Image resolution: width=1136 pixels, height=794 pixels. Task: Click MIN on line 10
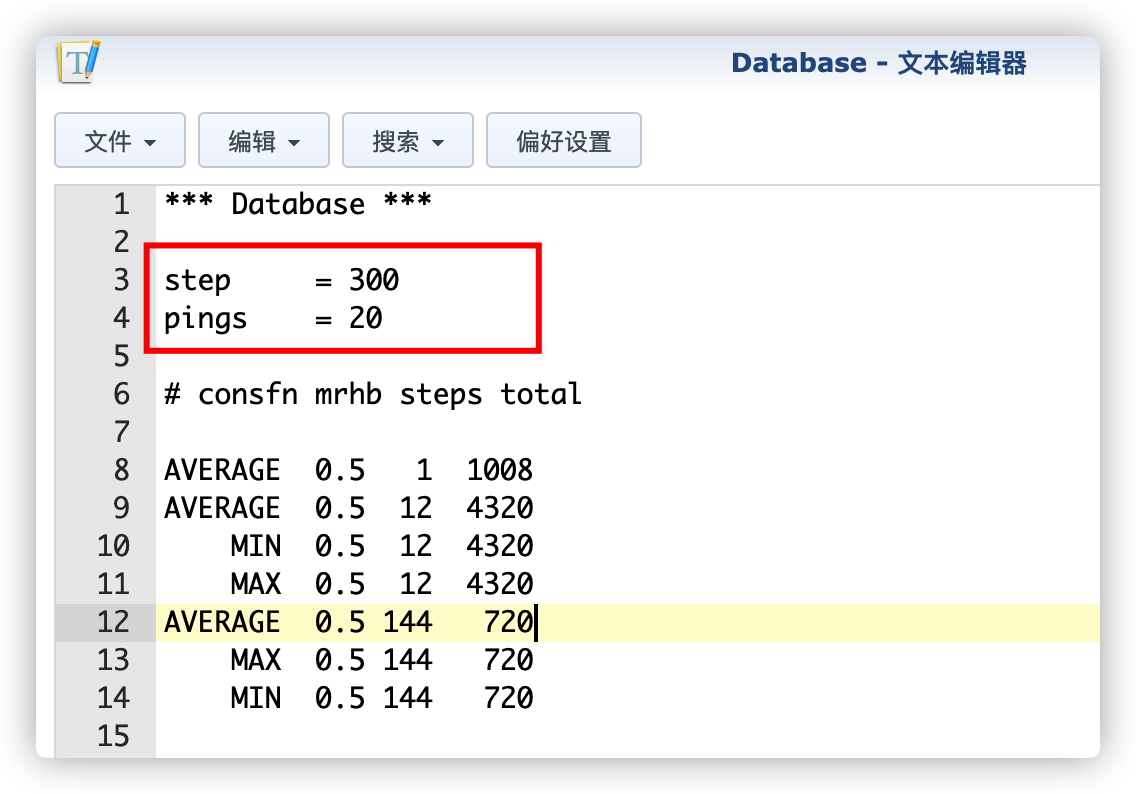(x=255, y=547)
